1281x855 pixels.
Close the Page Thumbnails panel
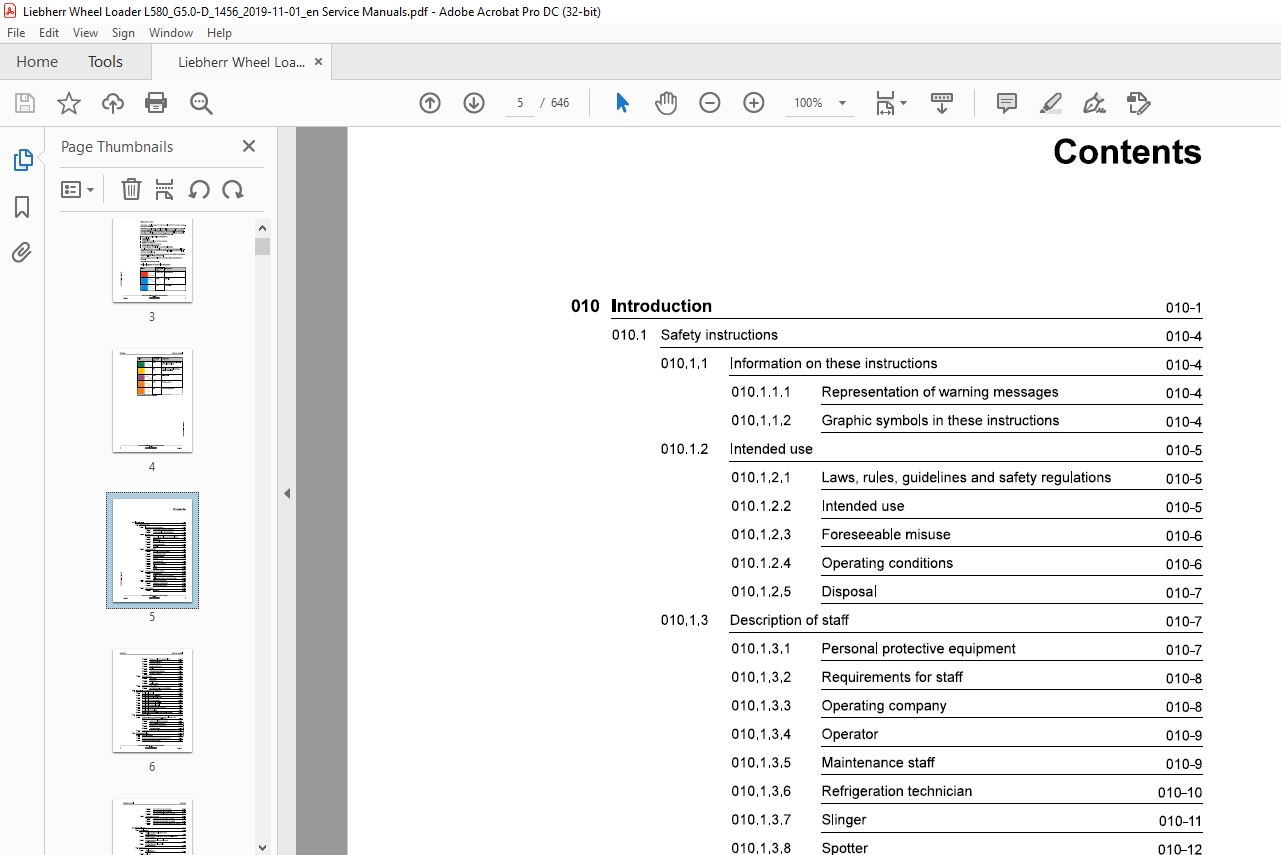(249, 146)
